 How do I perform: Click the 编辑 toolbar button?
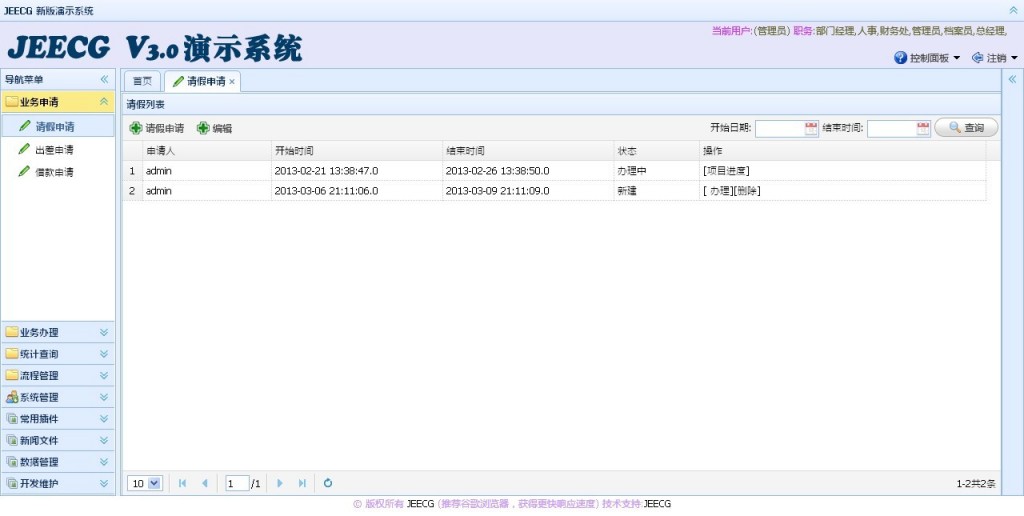point(215,128)
